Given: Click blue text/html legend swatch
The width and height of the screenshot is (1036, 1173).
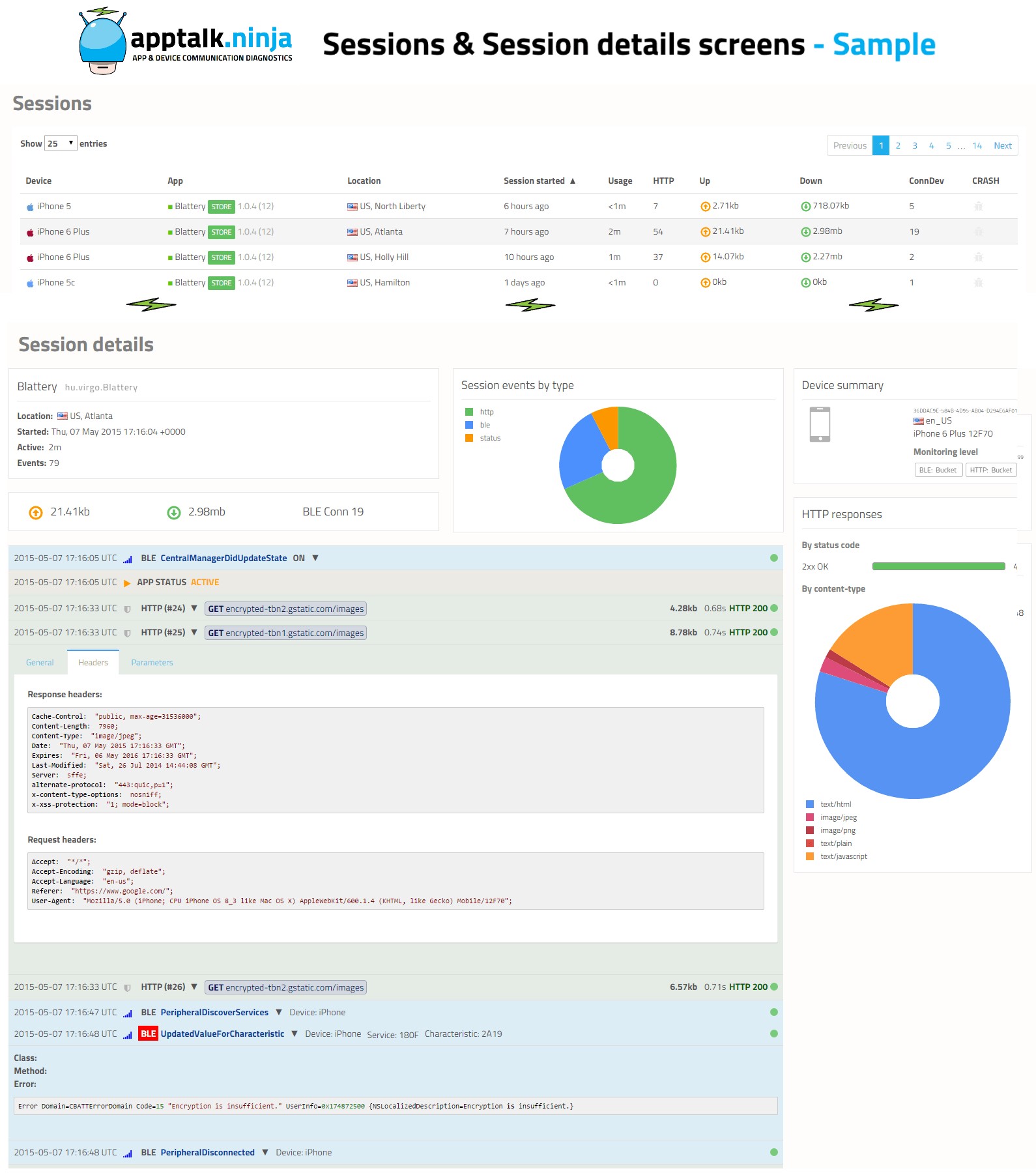Looking at the screenshot, I should click(810, 804).
